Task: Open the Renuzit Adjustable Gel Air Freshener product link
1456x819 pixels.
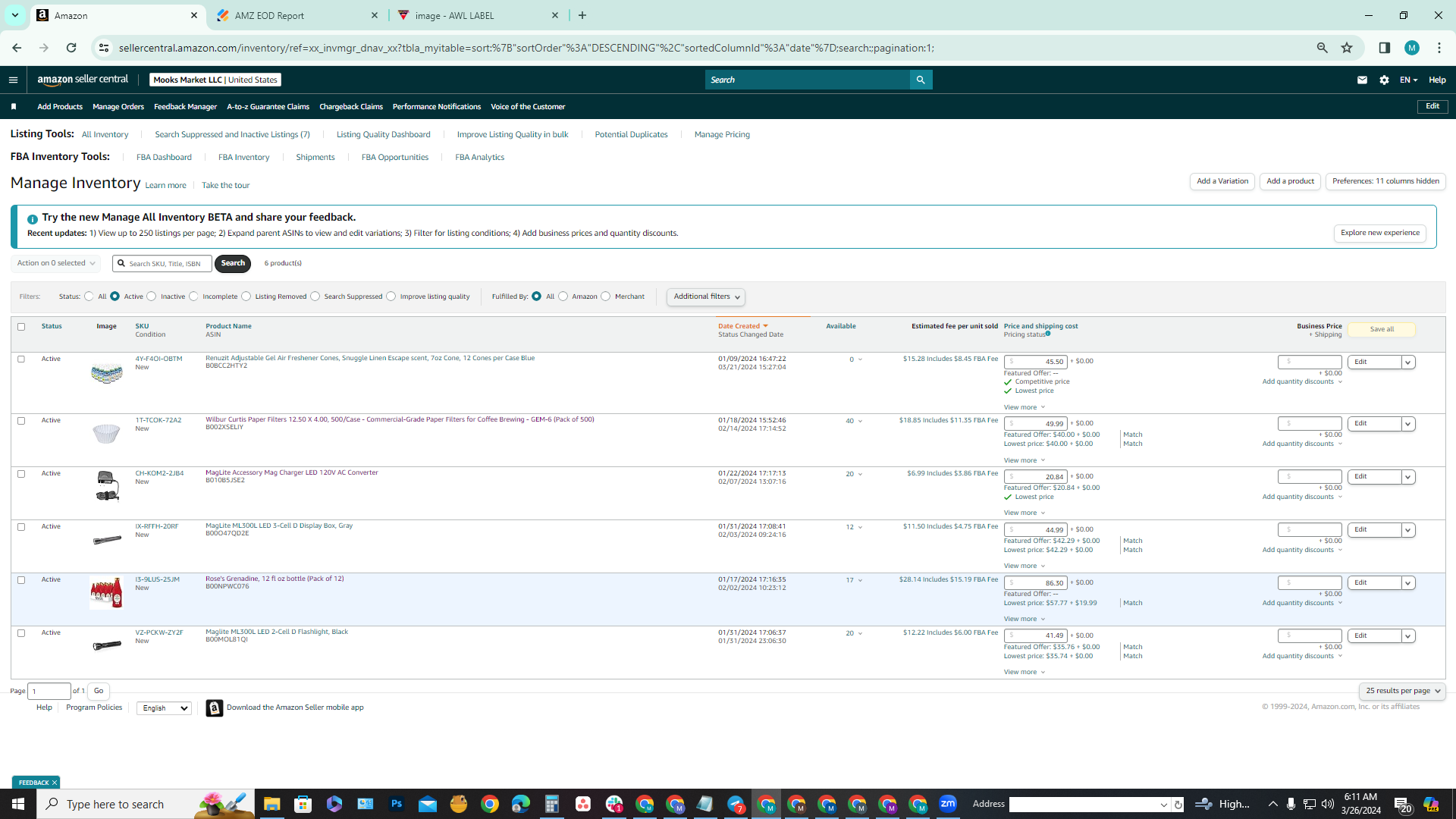Action: pos(370,358)
